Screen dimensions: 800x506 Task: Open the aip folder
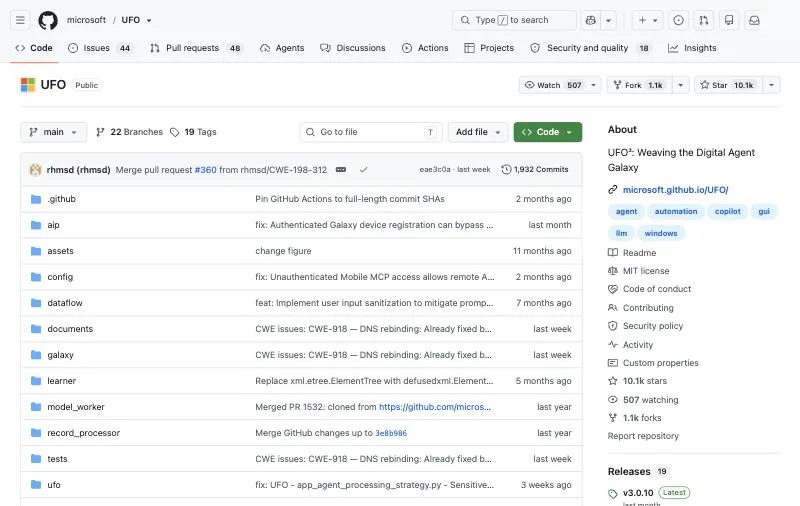[53, 225]
